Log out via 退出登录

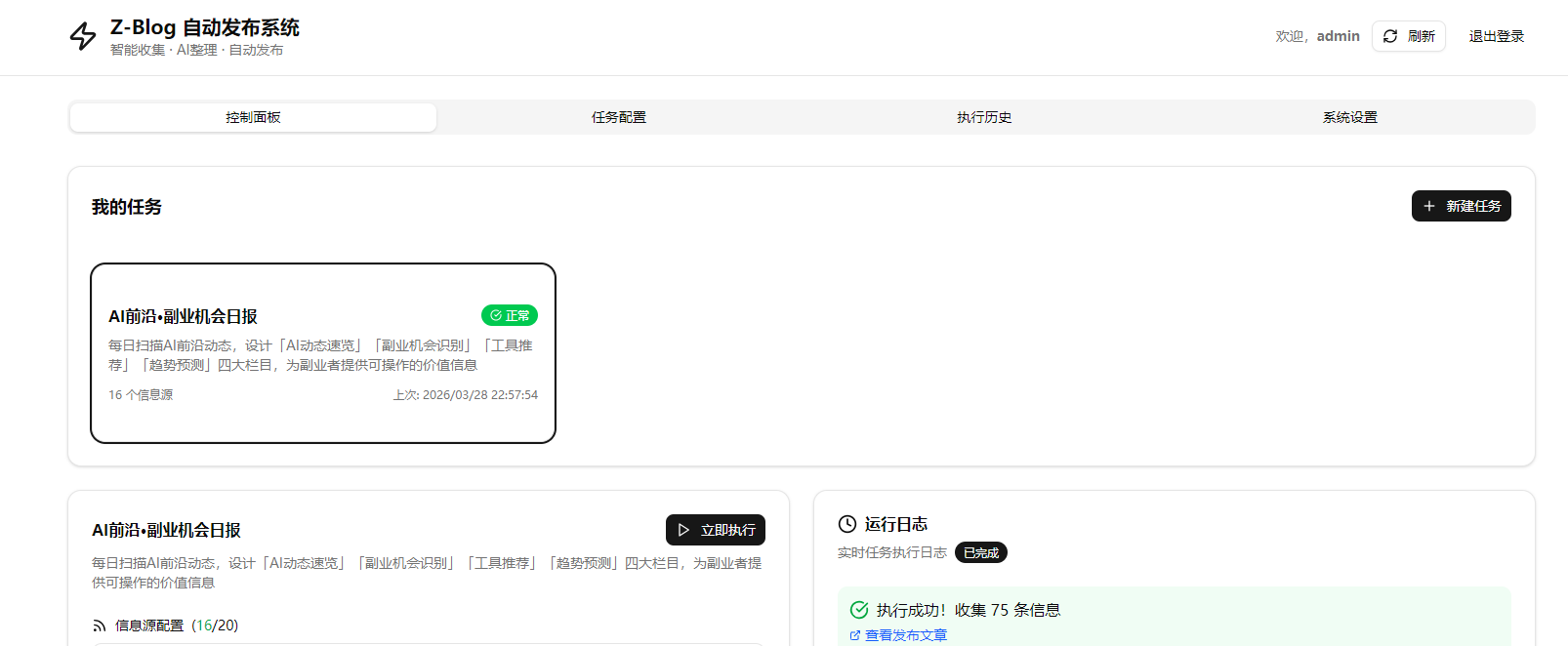tap(1496, 36)
